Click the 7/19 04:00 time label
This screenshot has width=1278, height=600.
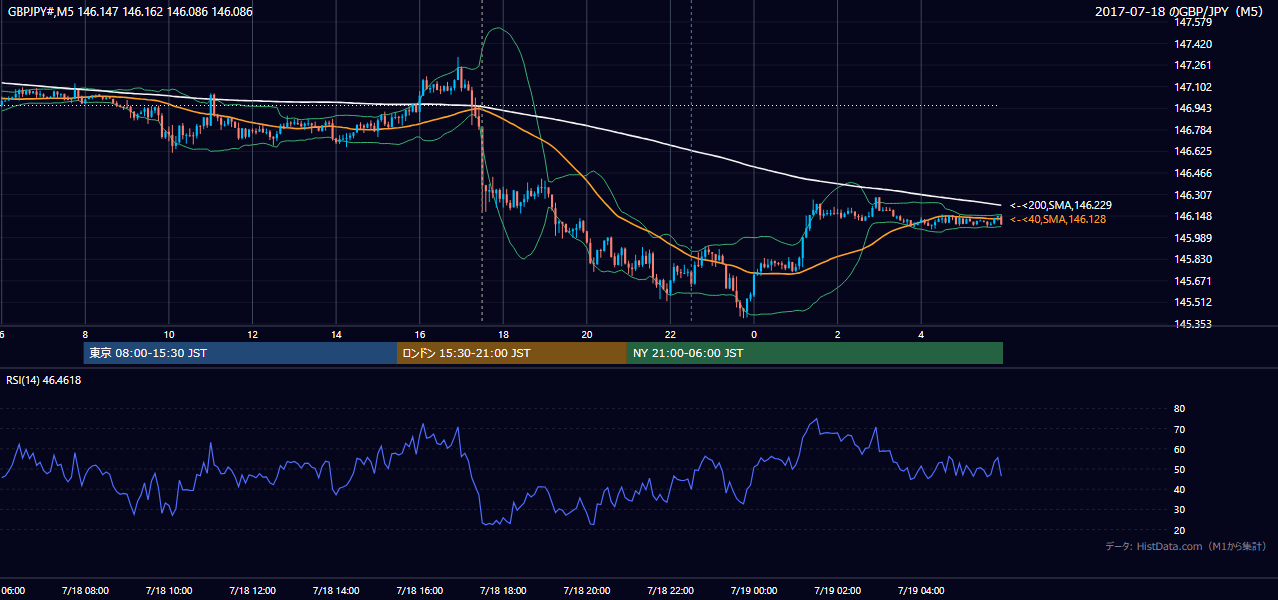click(x=922, y=590)
